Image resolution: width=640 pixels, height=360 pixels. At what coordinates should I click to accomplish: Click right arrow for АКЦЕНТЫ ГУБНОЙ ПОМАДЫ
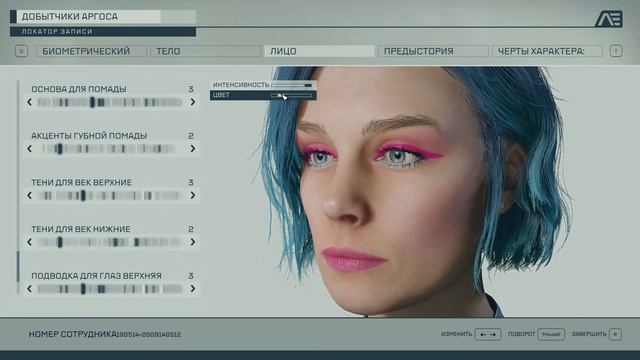tap(193, 149)
